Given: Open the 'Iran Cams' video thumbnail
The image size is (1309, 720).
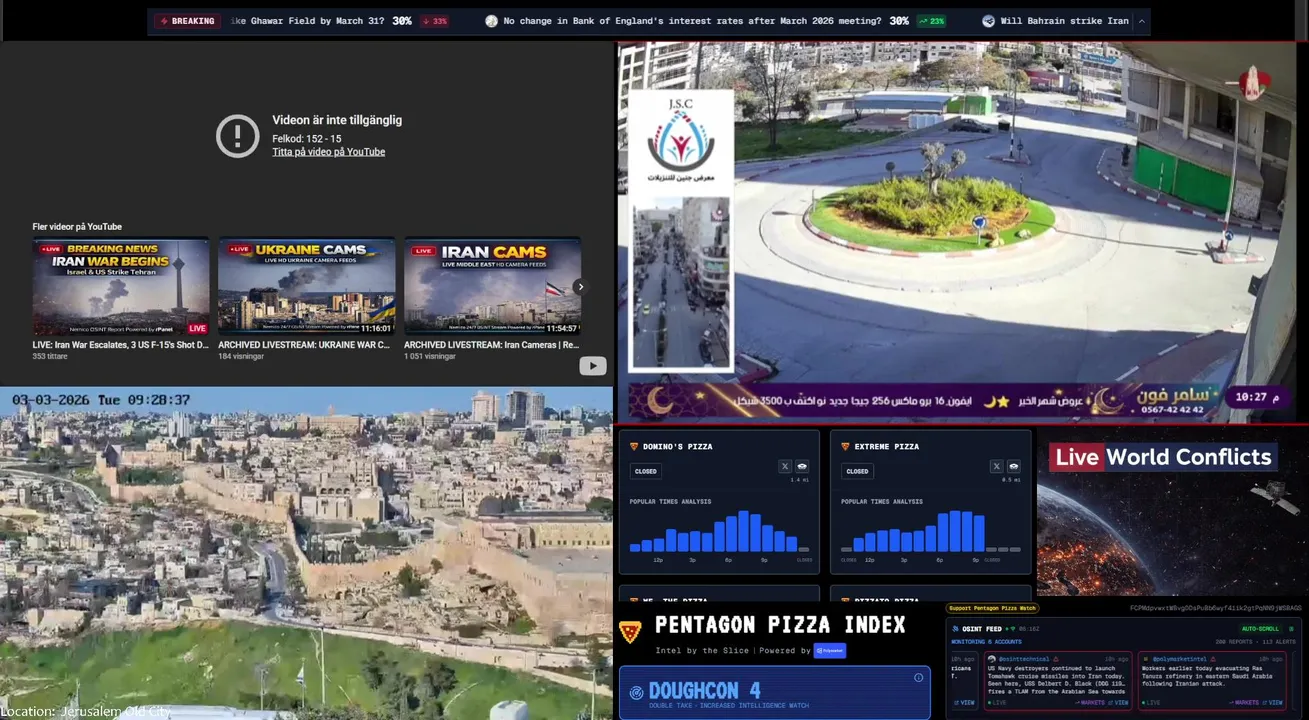Looking at the screenshot, I should [492, 286].
